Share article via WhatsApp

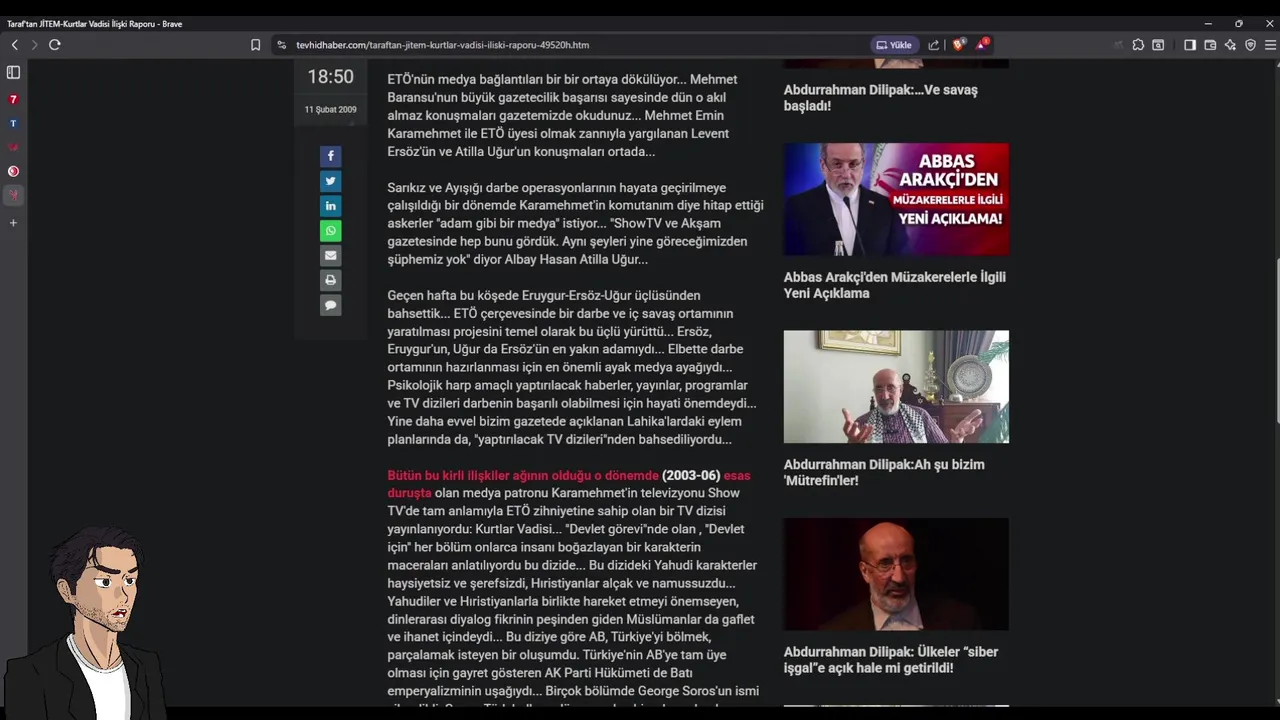(330, 231)
